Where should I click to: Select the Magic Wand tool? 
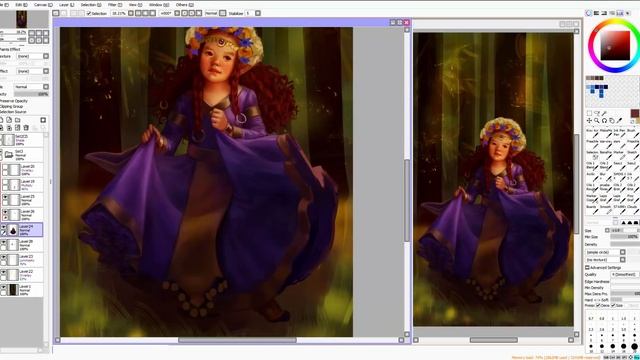tap(604, 113)
